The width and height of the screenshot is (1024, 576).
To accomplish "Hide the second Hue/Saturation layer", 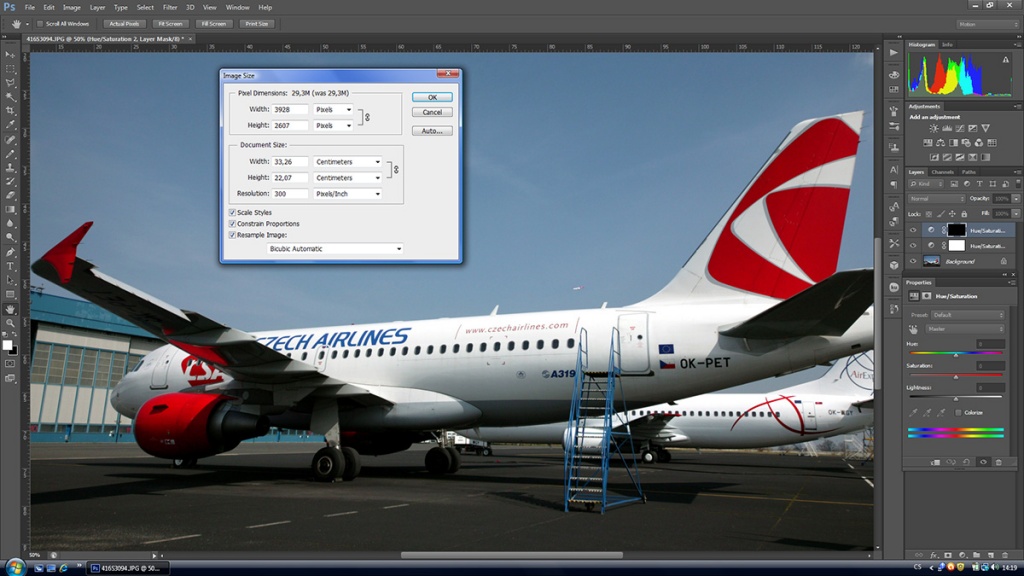I will [x=913, y=246].
